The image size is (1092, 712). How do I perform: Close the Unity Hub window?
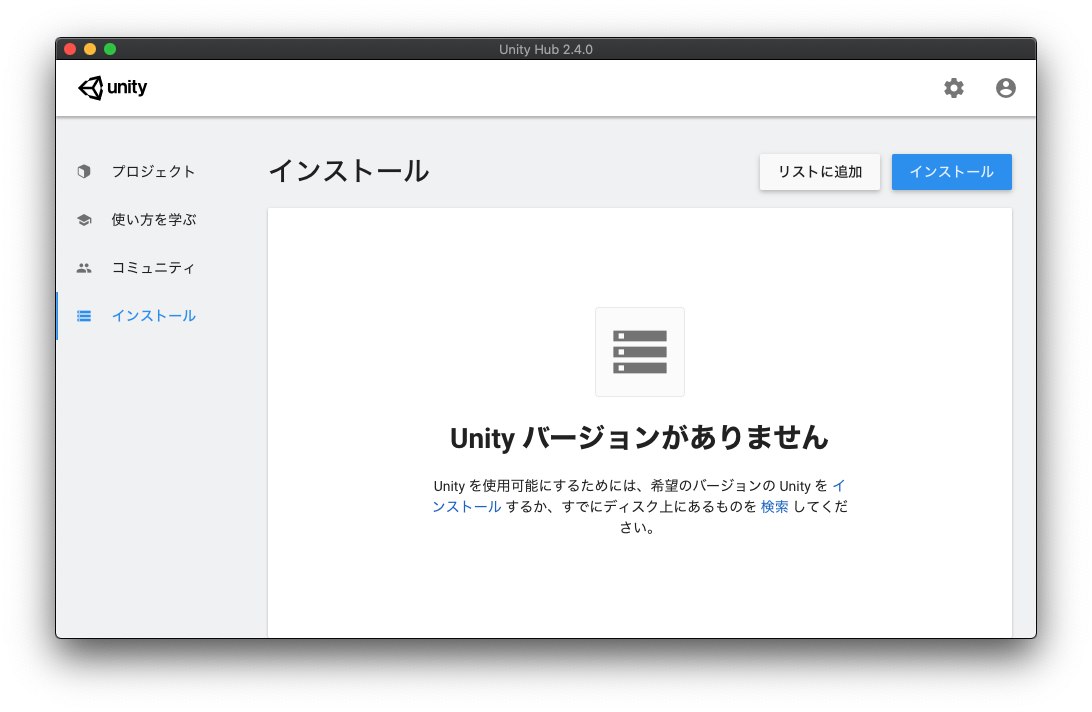(x=70, y=49)
